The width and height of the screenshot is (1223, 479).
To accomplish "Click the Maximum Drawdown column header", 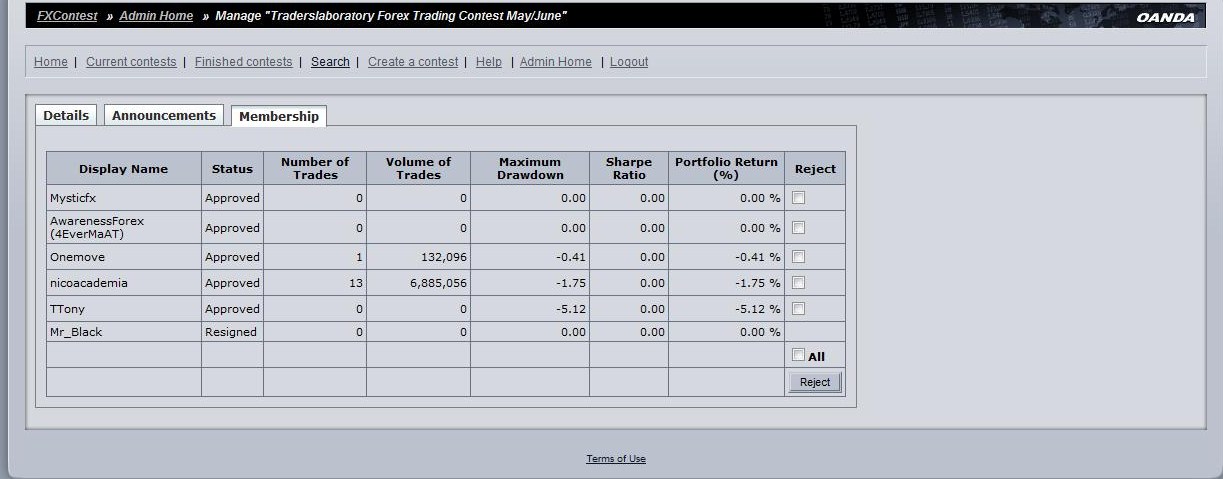I will pyautogui.click(x=530, y=168).
